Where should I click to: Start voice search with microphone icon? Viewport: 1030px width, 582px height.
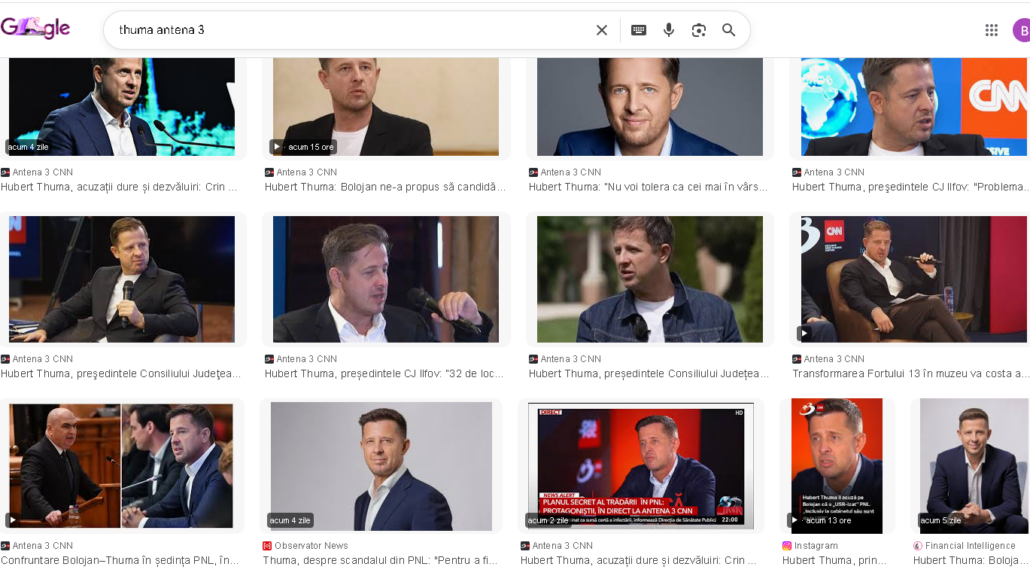[x=669, y=30]
